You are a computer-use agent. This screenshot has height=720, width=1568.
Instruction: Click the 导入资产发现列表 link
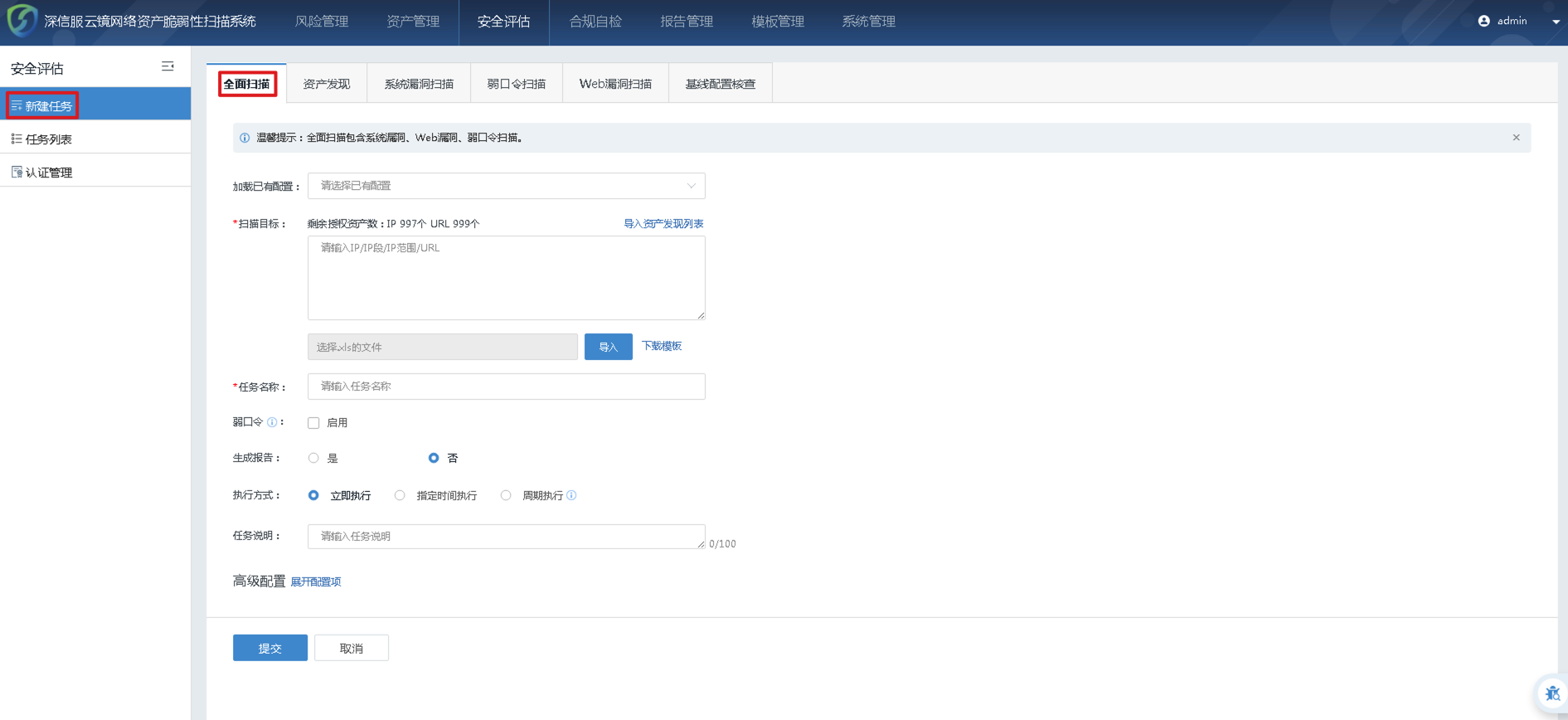(663, 224)
